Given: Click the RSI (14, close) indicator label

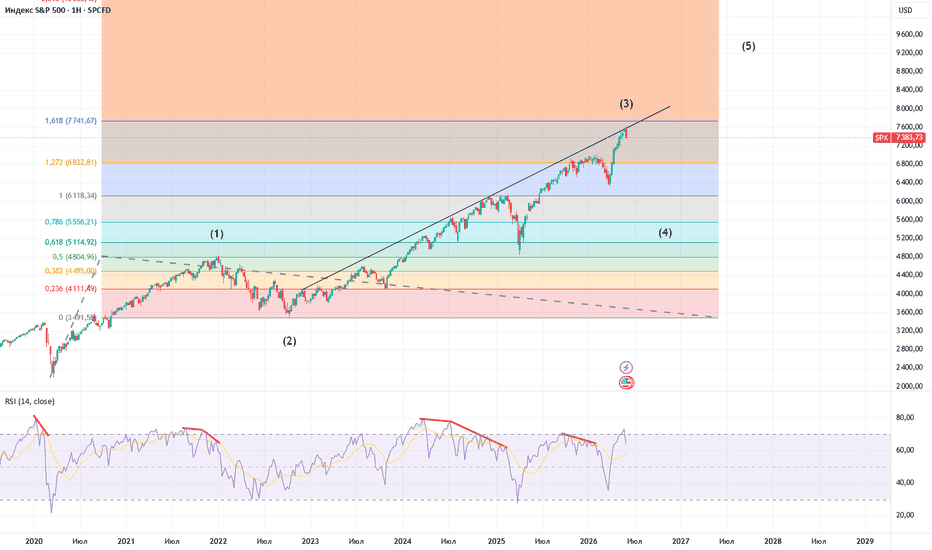Looking at the screenshot, I should pyautogui.click(x=30, y=401).
